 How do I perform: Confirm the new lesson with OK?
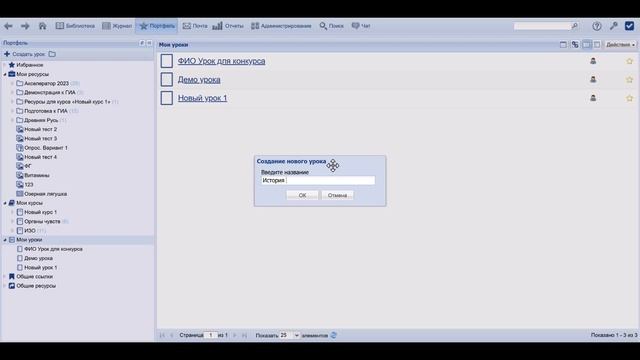tap(302, 196)
